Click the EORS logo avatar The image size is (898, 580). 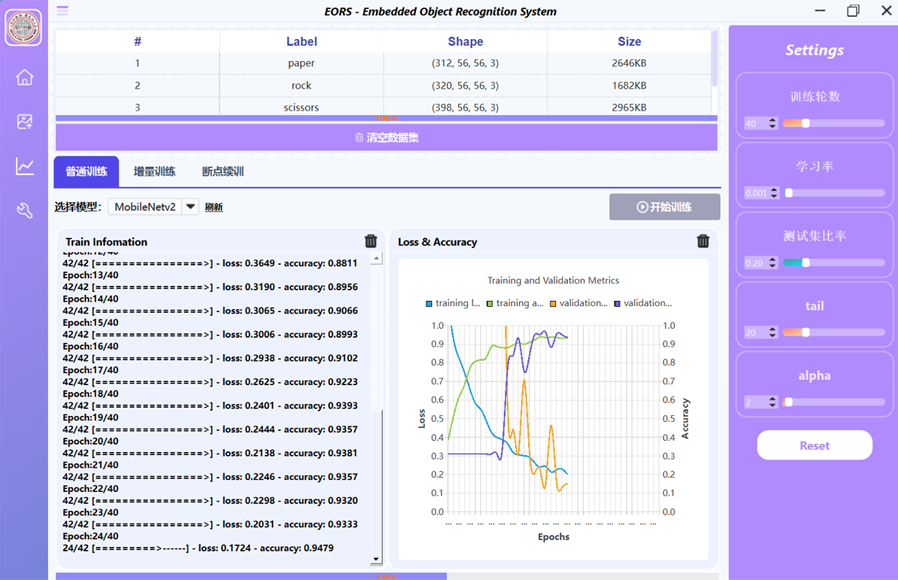(x=24, y=28)
